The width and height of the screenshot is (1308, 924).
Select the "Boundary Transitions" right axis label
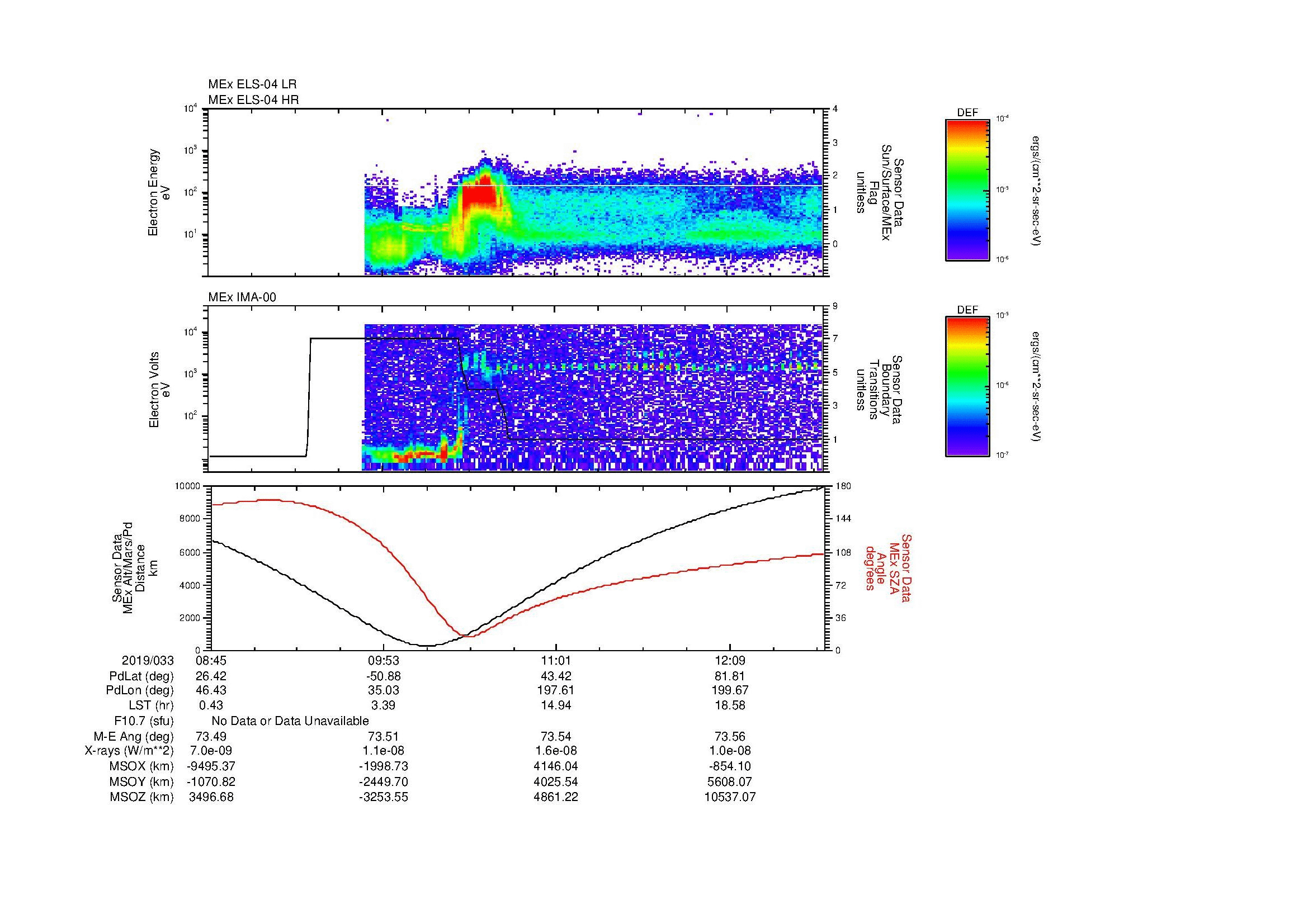click(x=879, y=390)
